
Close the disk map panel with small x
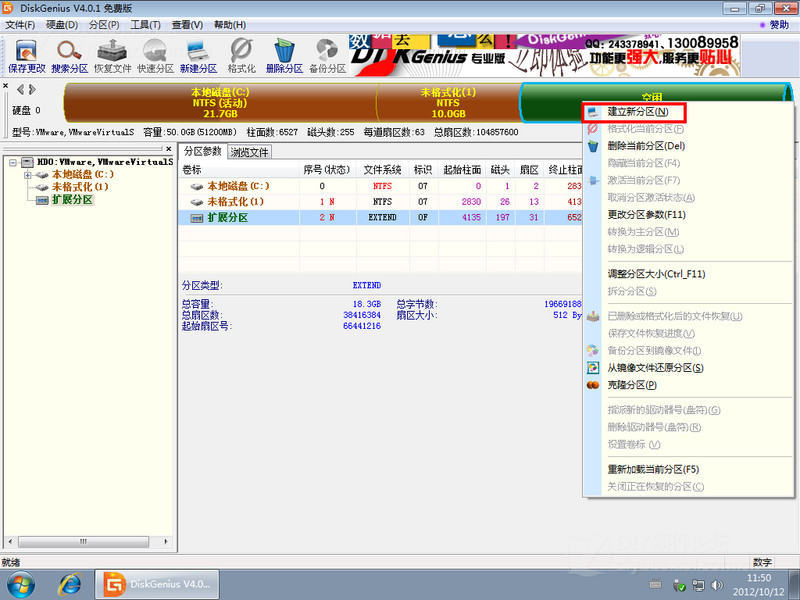6,85
